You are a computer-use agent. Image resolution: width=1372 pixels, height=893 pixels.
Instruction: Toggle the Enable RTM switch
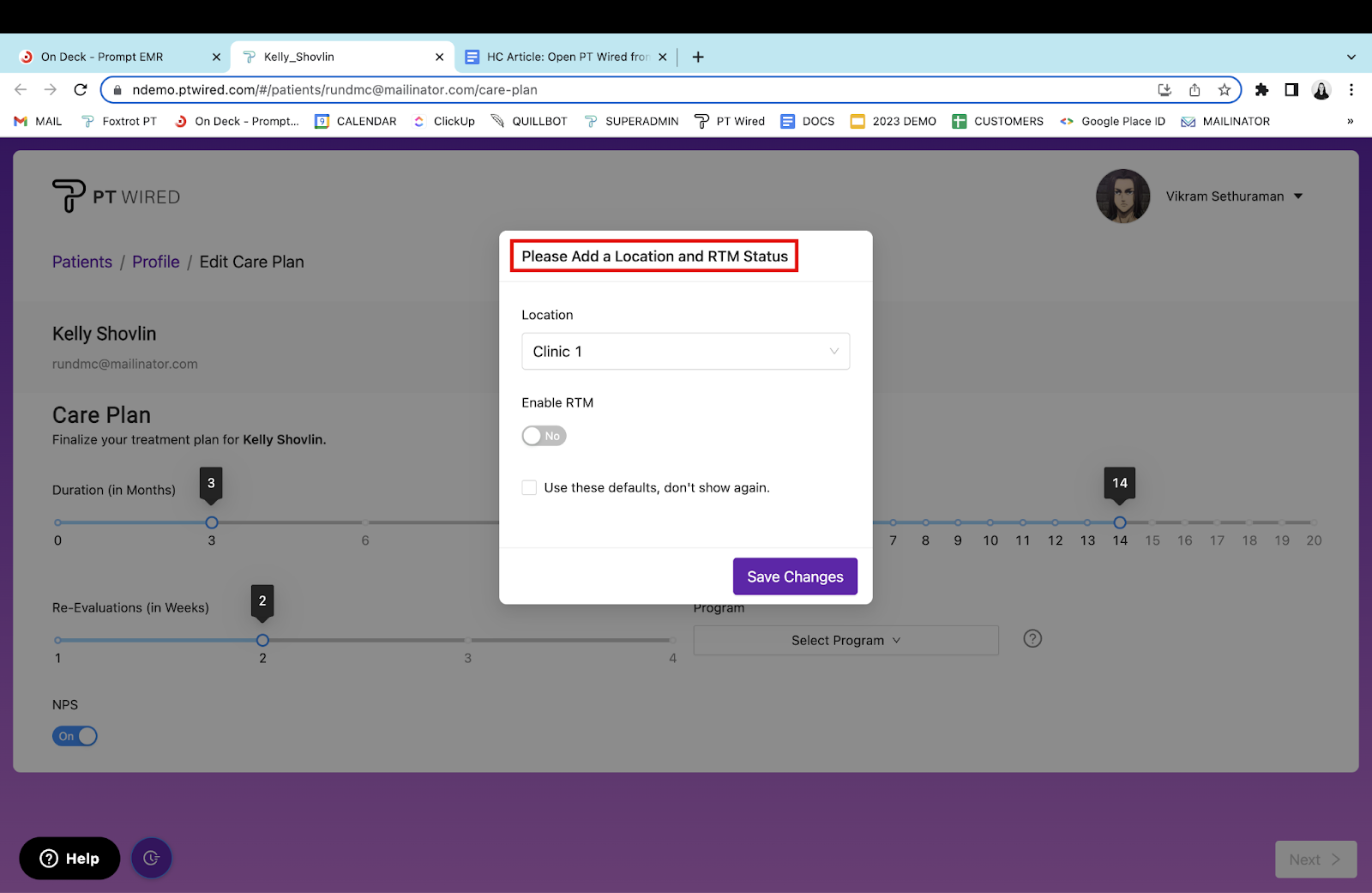click(544, 436)
